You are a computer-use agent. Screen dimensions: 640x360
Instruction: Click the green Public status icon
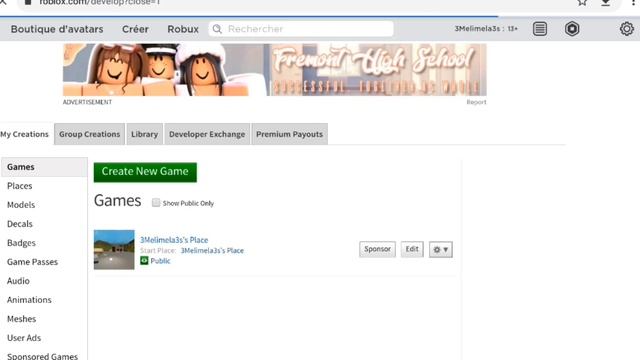tap(144, 260)
